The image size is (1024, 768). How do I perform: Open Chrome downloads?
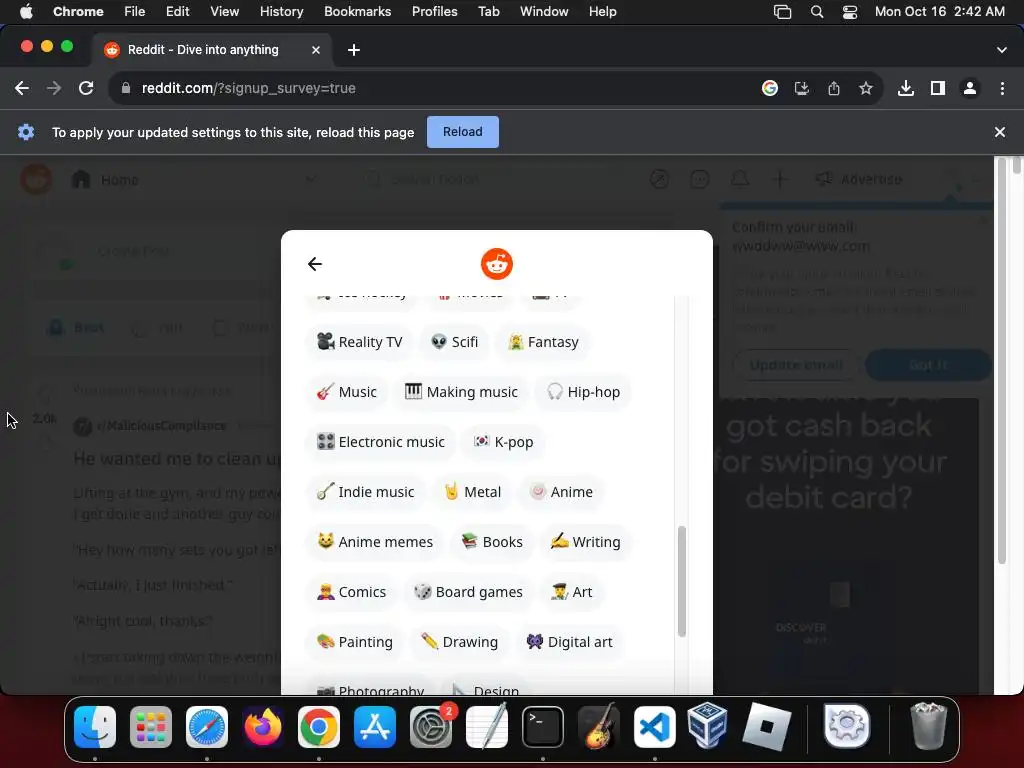[x=906, y=88]
